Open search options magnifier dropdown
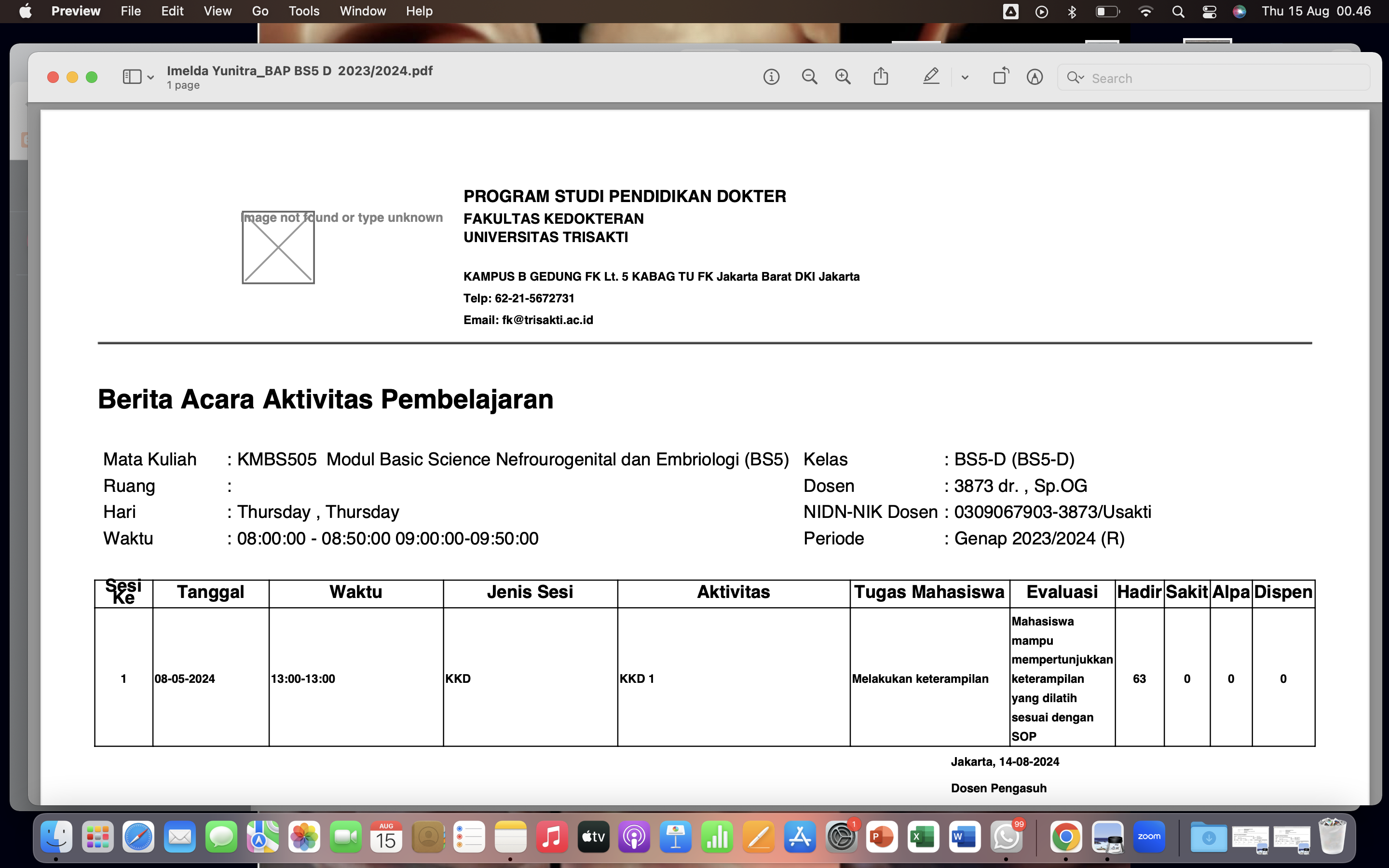The image size is (1389, 868). coord(1075,78)
